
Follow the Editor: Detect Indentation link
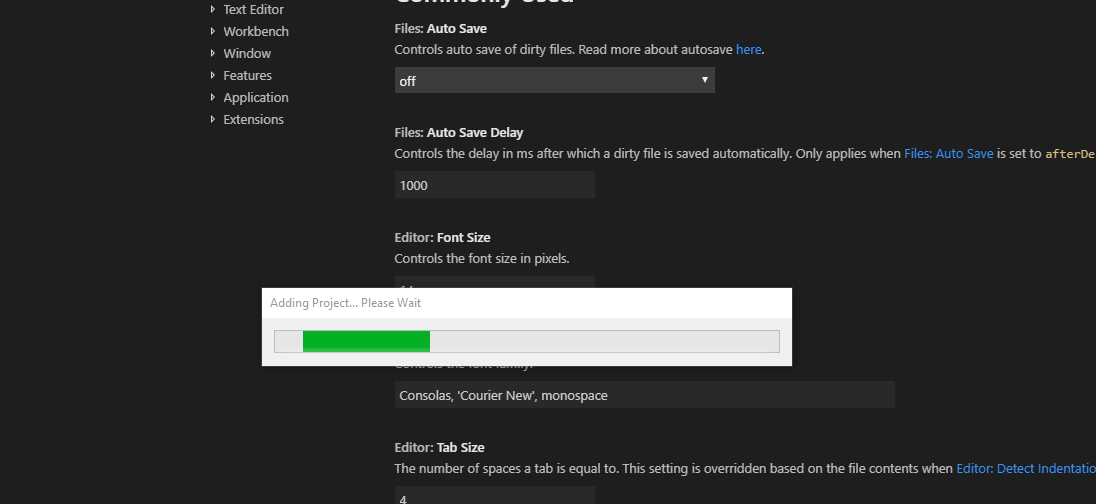(1025, 468)
